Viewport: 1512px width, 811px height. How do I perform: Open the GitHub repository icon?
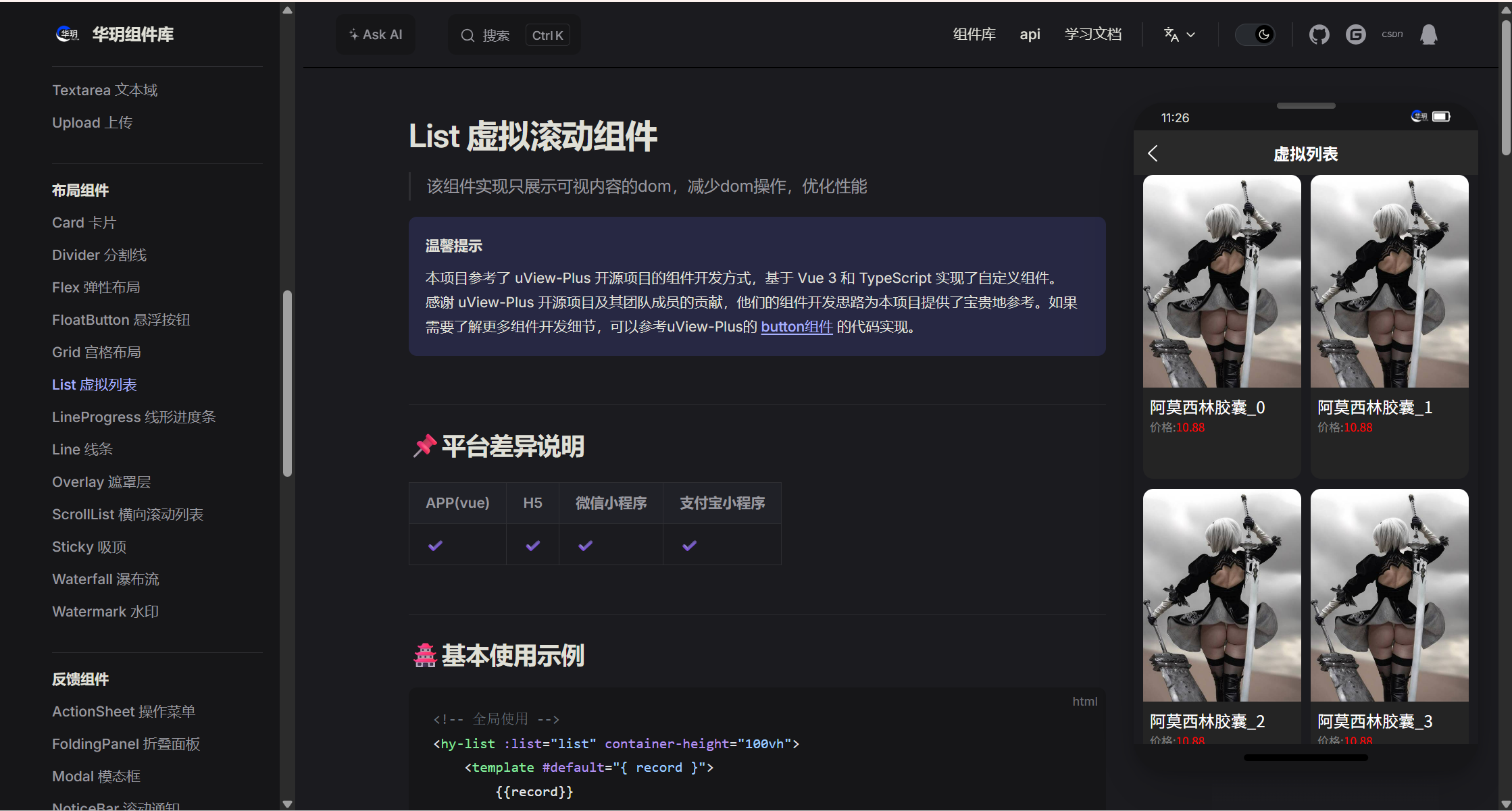pyautogui.click(x=1319, y=34)
